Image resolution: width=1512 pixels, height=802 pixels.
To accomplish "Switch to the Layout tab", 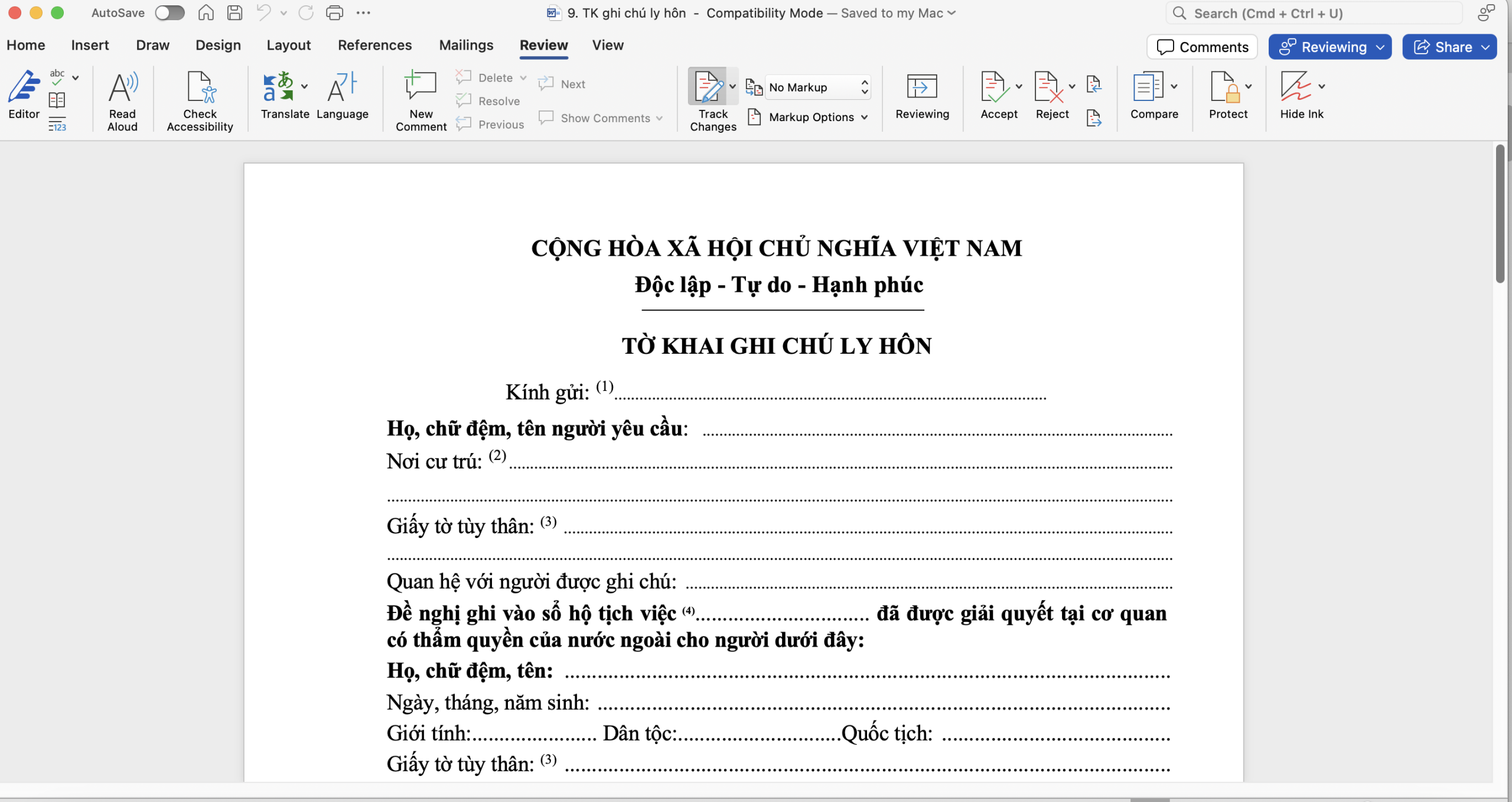I will coord(288,45).
